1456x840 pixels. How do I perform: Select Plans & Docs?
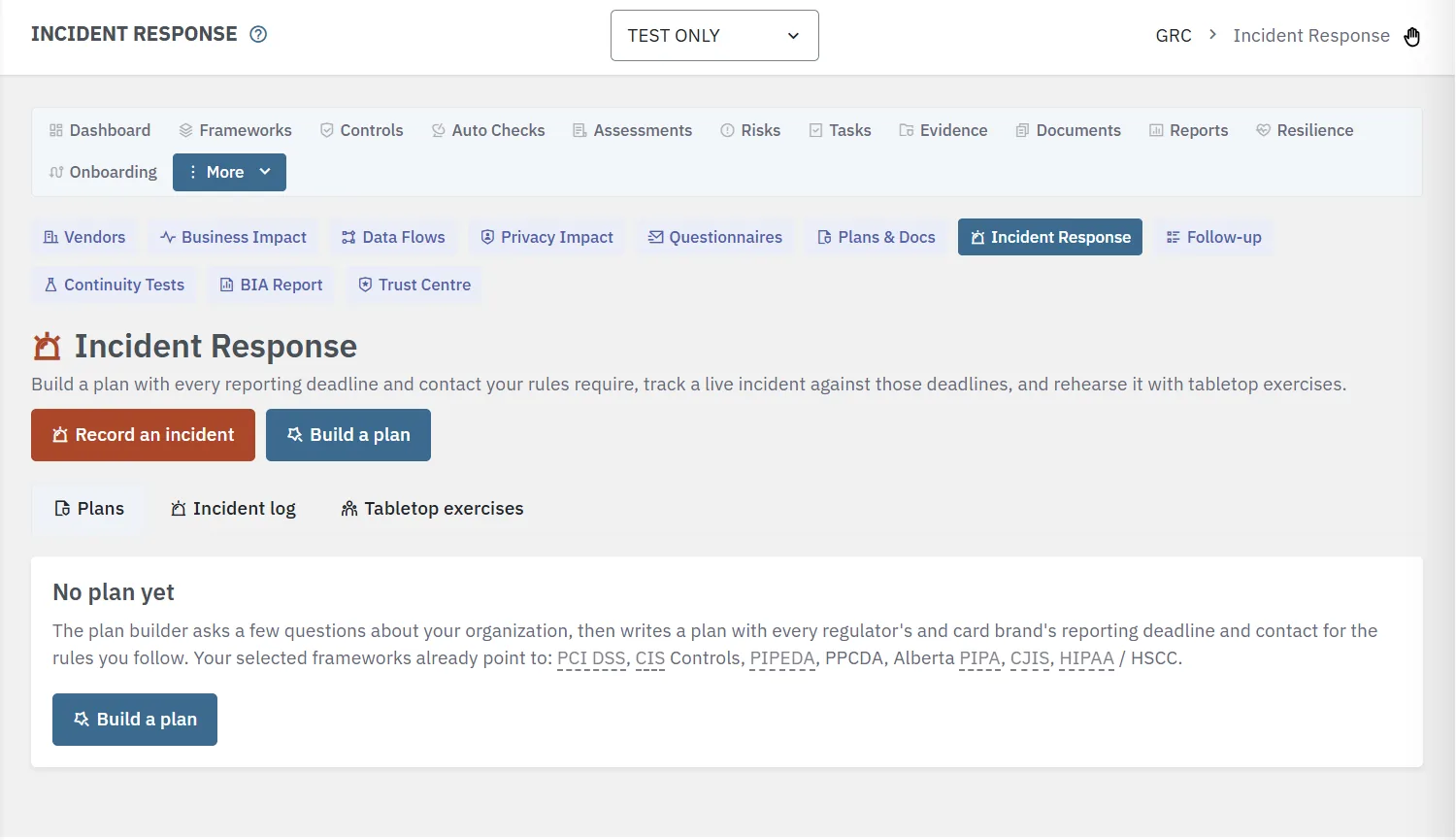click(877, 237)
